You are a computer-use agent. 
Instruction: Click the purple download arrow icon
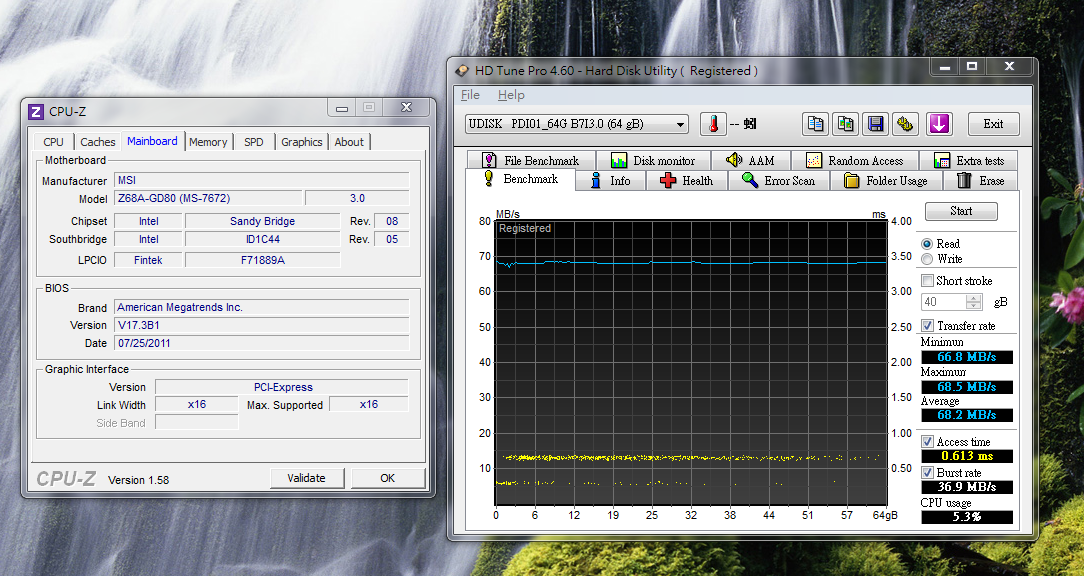tap(939, 124)
